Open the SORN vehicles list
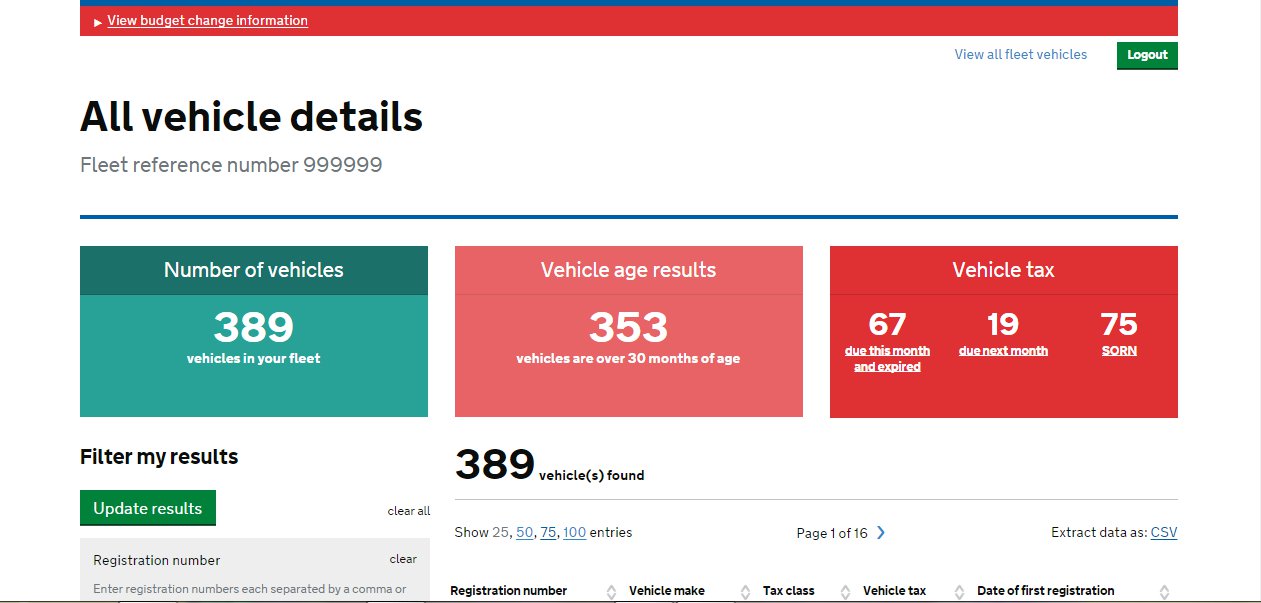Viewport: 1261px width, 603px height. click(x=1119, y=350)
